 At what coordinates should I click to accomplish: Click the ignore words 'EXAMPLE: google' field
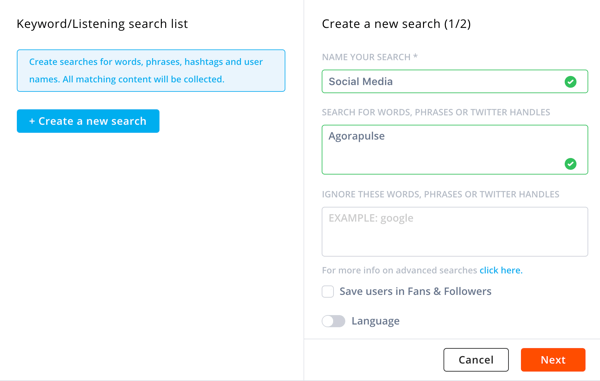pyautogui.click(x=455, y=232)
